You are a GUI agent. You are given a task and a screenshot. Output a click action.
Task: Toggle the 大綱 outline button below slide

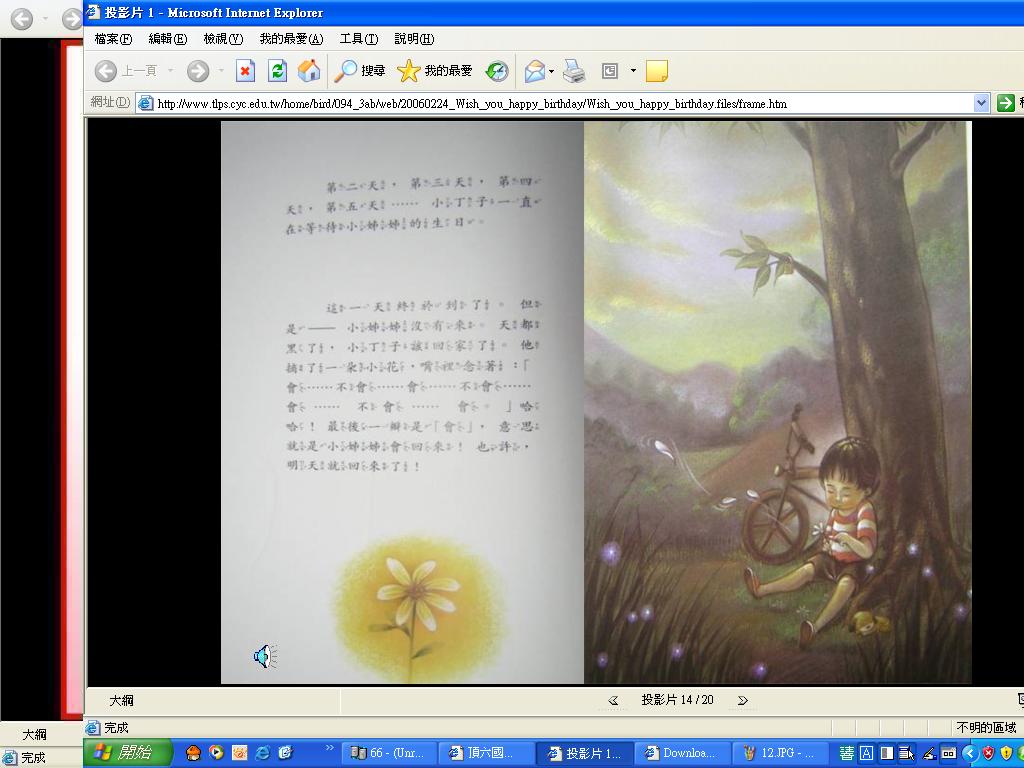click(121, 701)
